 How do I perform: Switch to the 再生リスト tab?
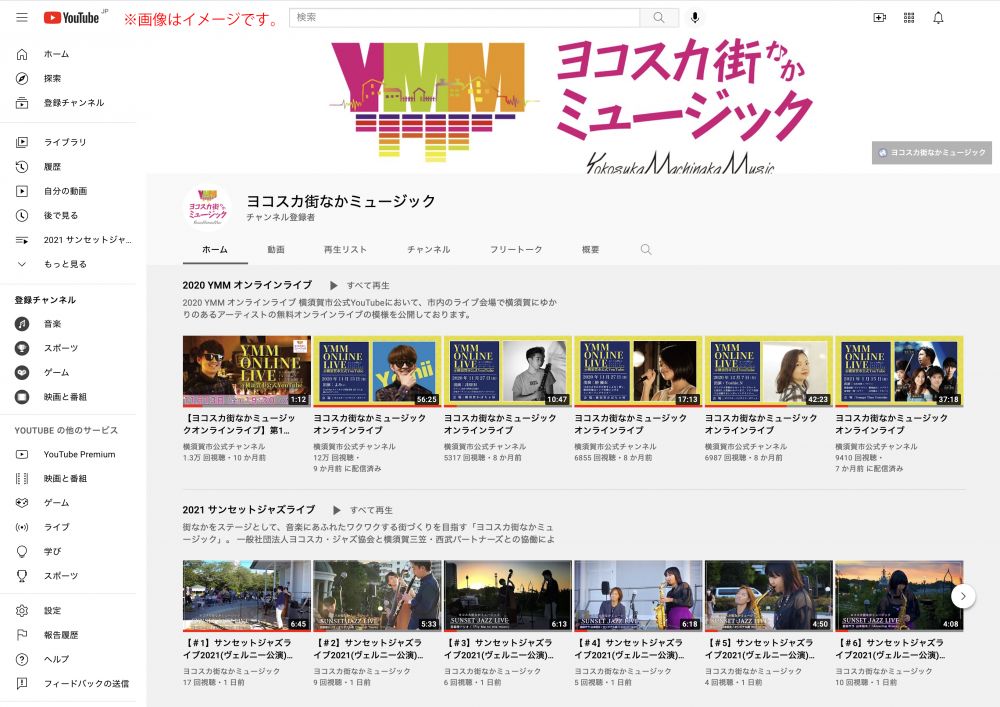pos(345,249)
